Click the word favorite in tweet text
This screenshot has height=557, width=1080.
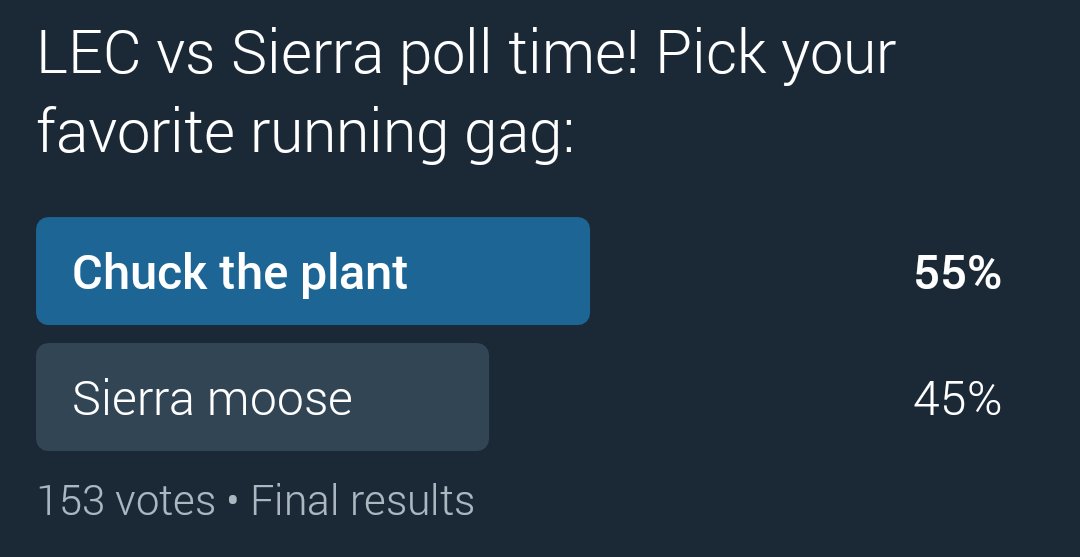click(135, 132)
